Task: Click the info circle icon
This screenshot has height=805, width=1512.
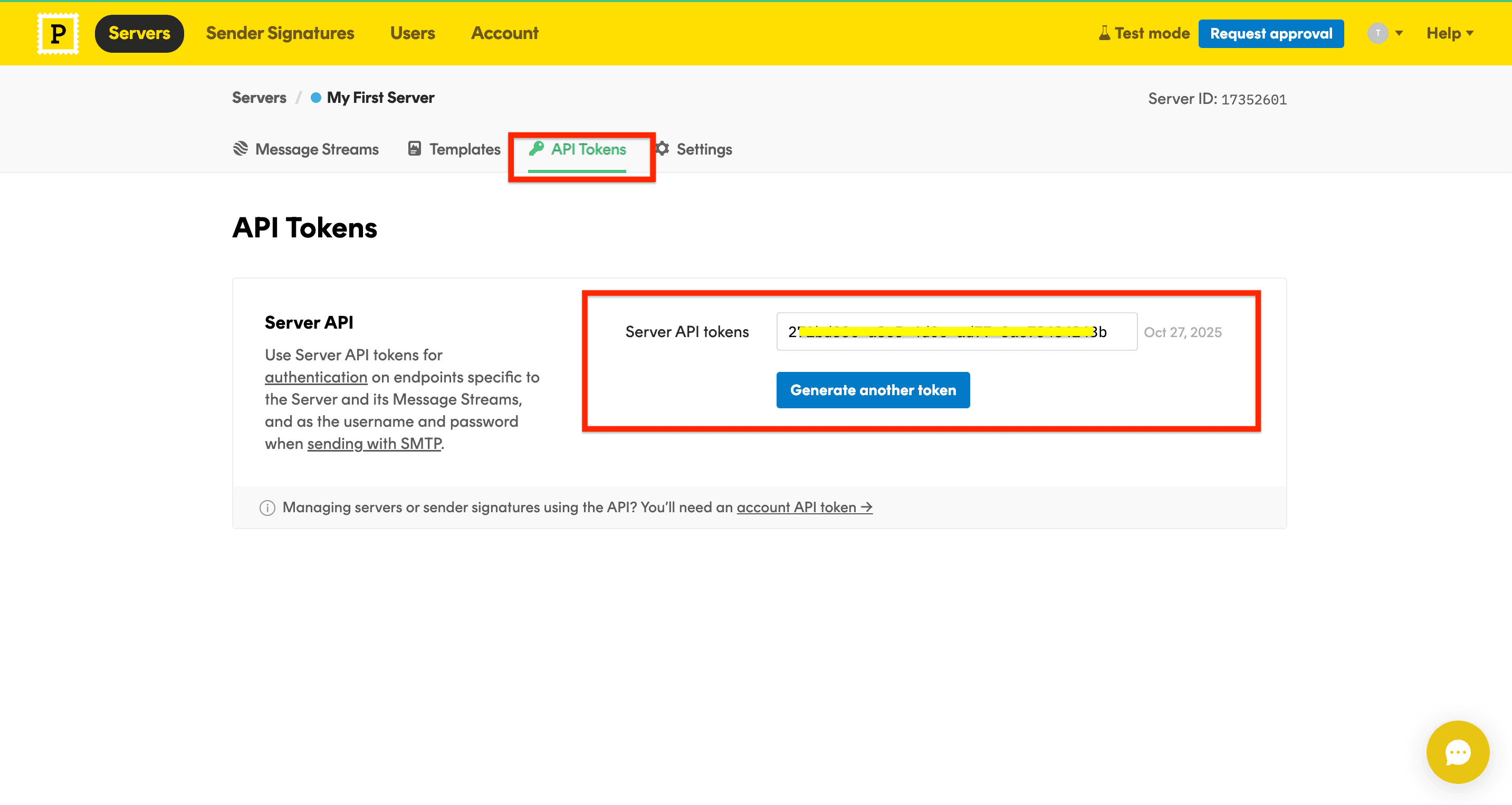Action: (267, 507)
